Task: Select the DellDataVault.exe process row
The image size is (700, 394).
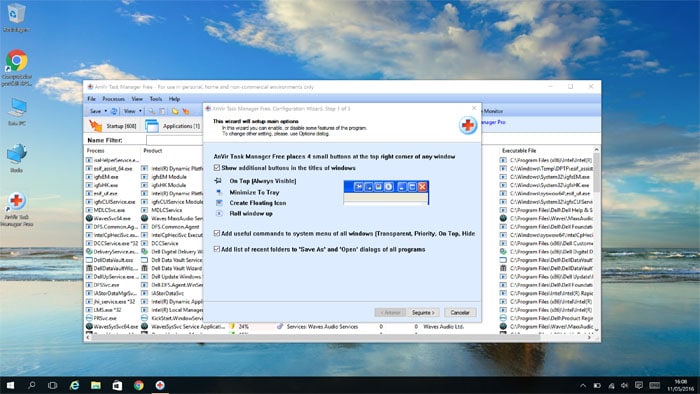Action: click(112, 260)
